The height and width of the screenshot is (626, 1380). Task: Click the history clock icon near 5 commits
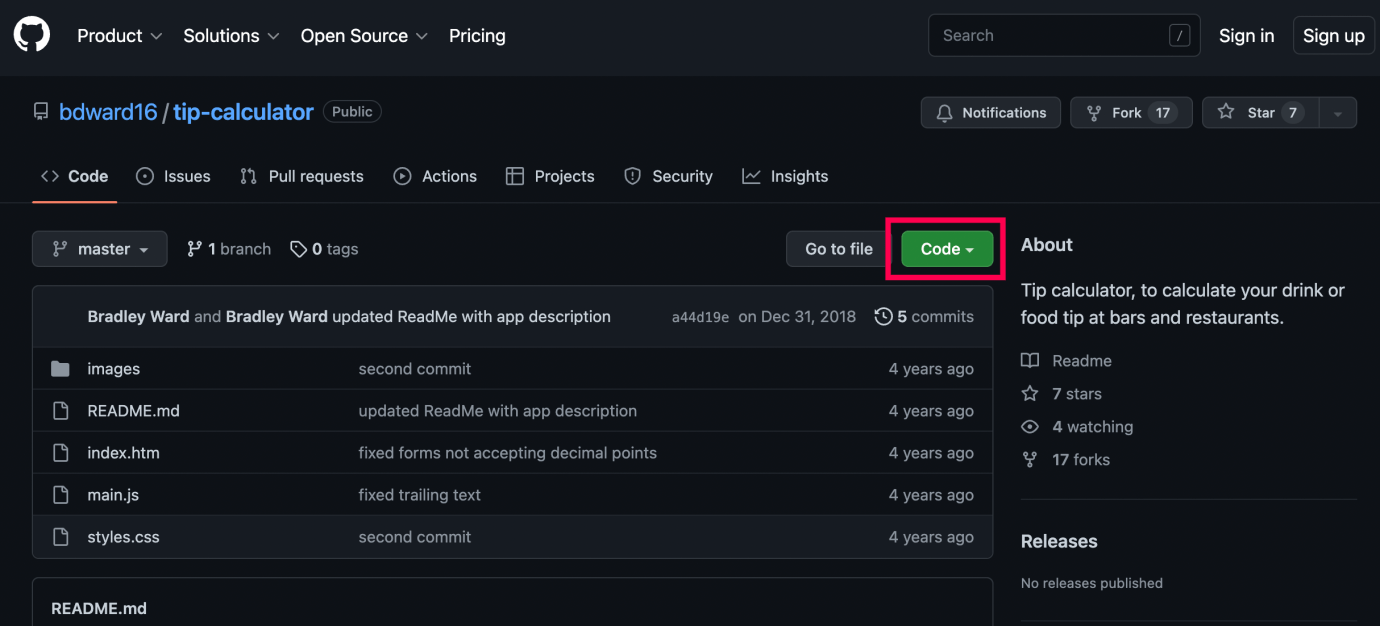click(x=884, y=315)
